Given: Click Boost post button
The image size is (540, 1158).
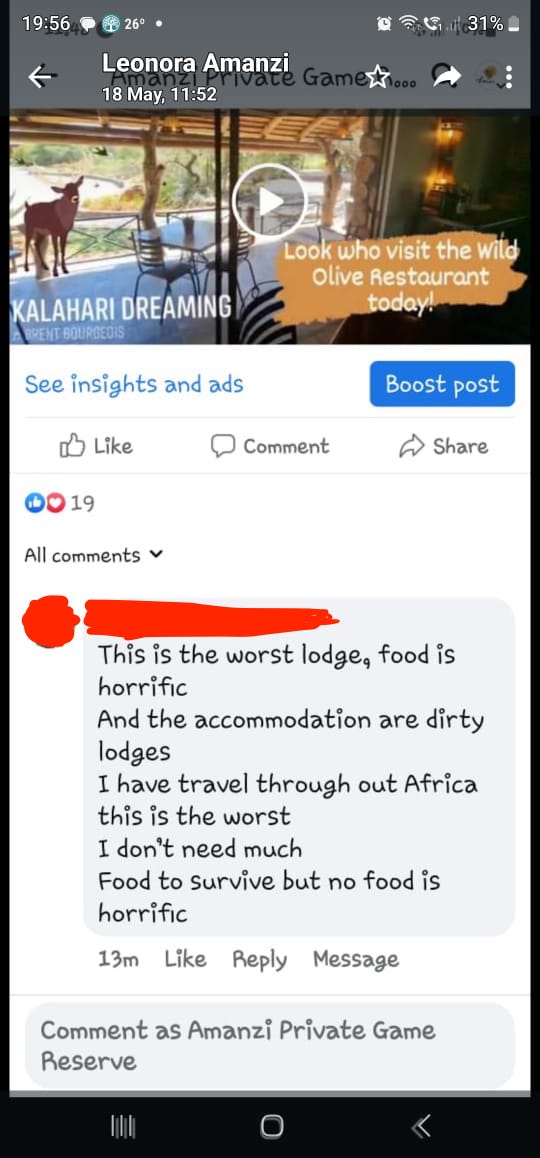Looking at the screenshot, I should point(442,384).
